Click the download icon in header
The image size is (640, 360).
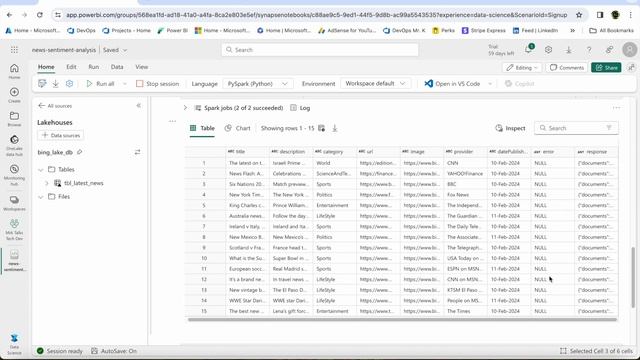click(x=569, y=50)
